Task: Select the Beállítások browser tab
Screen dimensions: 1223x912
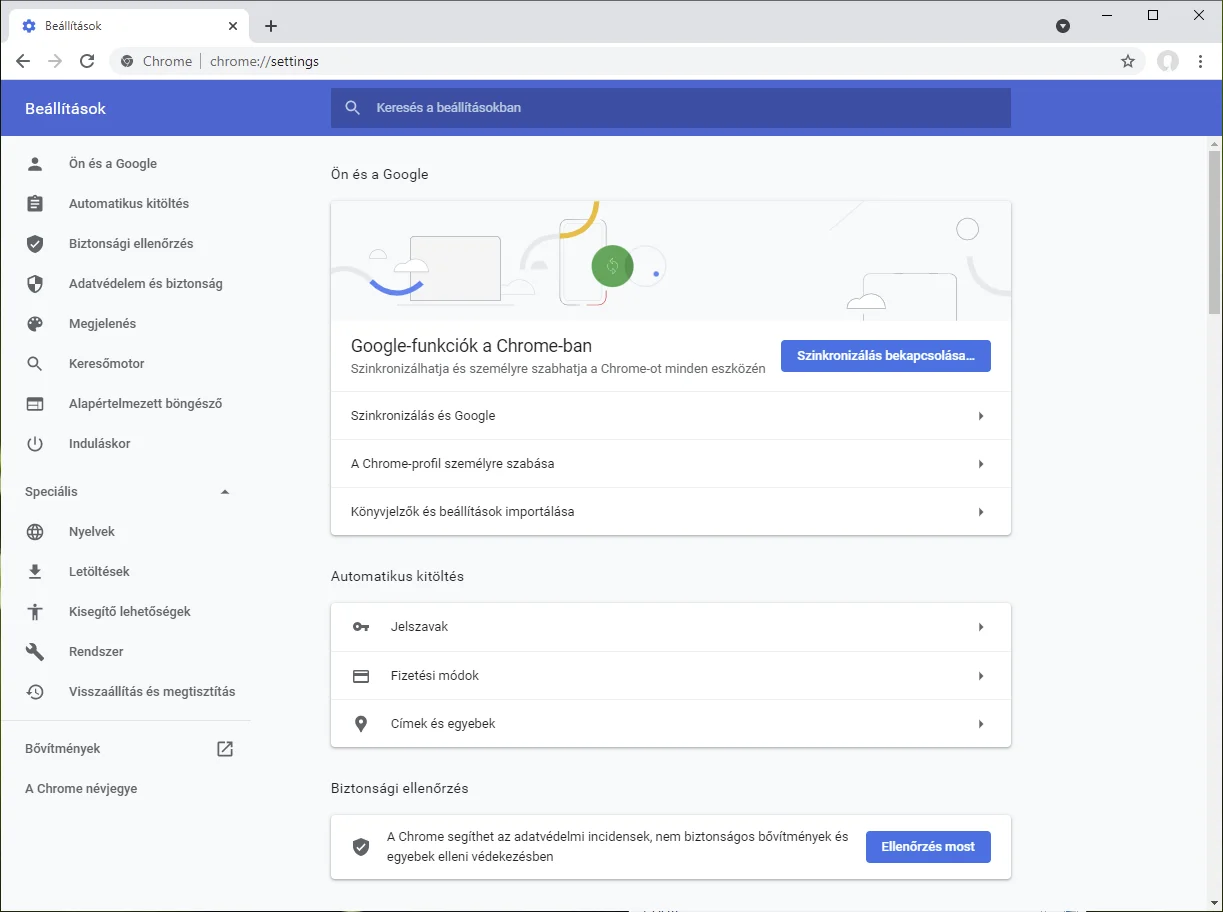Action: click(128, 26)
